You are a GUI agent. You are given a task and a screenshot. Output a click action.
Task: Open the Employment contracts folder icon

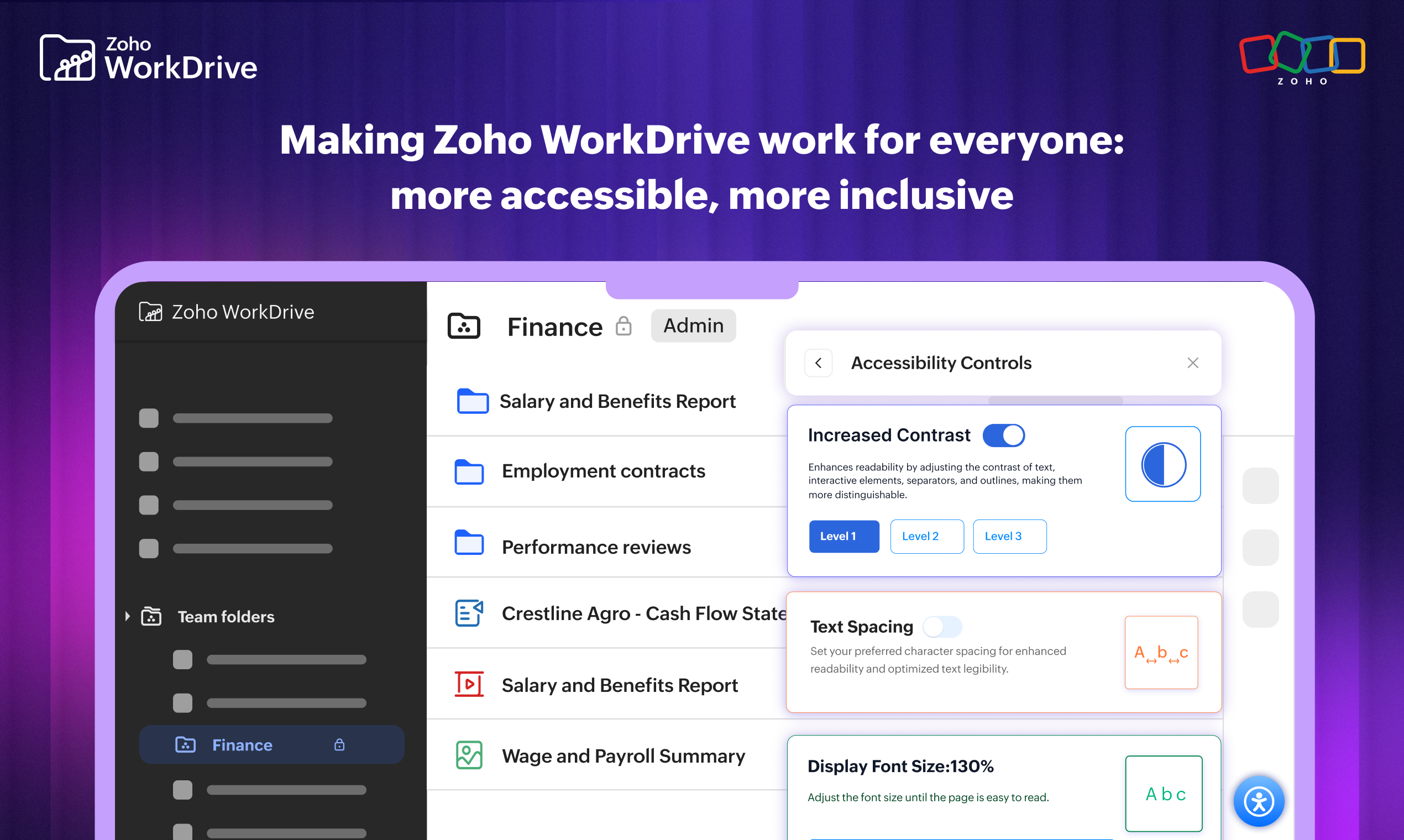(469, 471)
